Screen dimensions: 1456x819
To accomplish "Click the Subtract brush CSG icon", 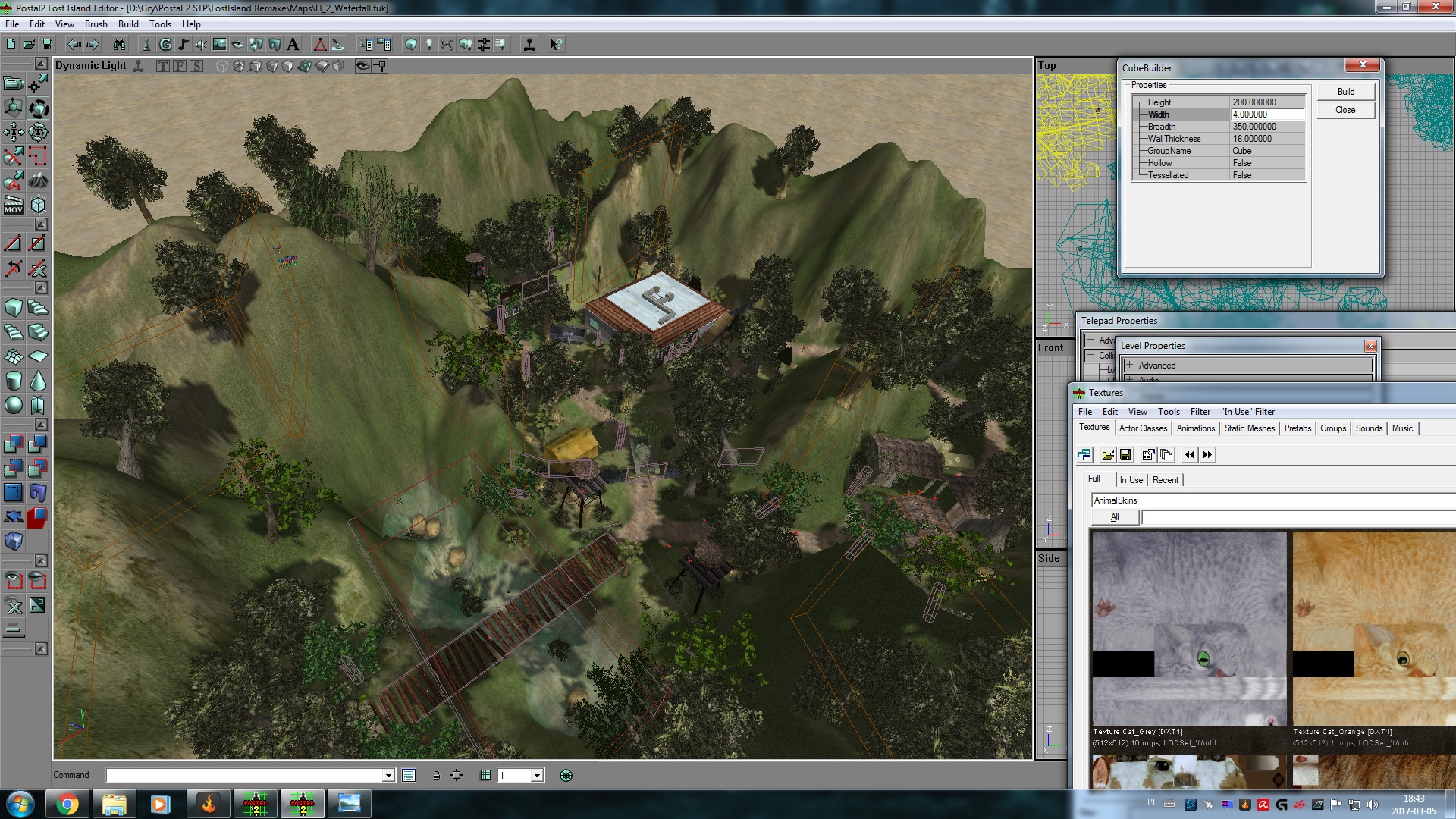I will [38, 444].
